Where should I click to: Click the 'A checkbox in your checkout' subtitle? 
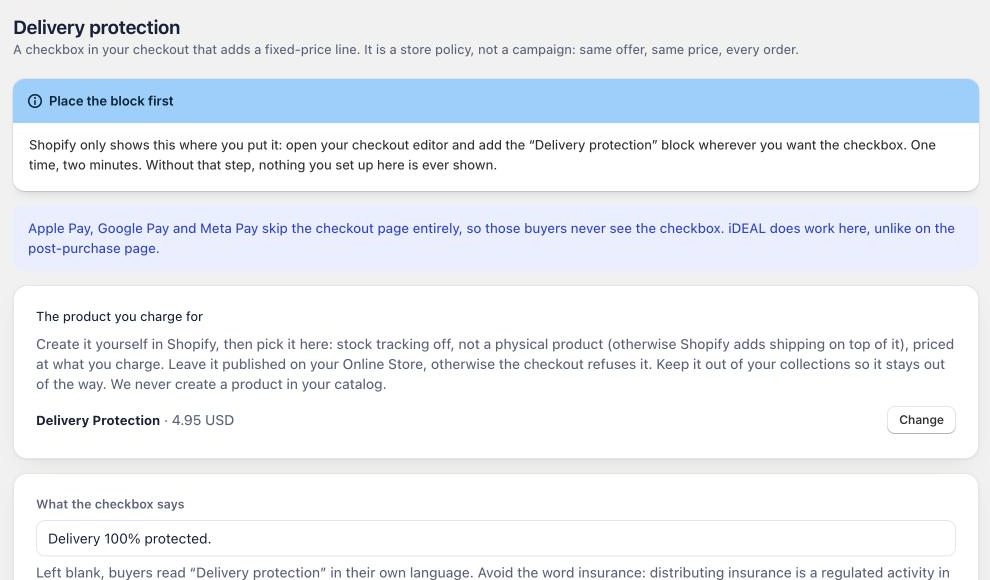pyautogui.click(x=406, y=50)
